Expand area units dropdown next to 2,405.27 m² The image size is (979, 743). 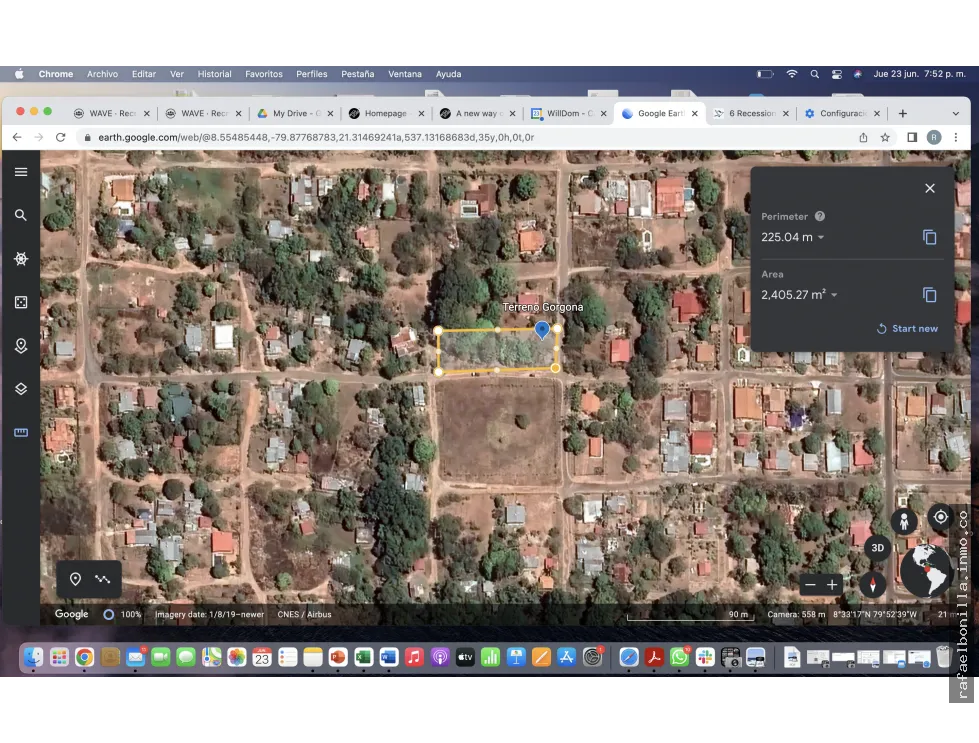click(834, 295)
